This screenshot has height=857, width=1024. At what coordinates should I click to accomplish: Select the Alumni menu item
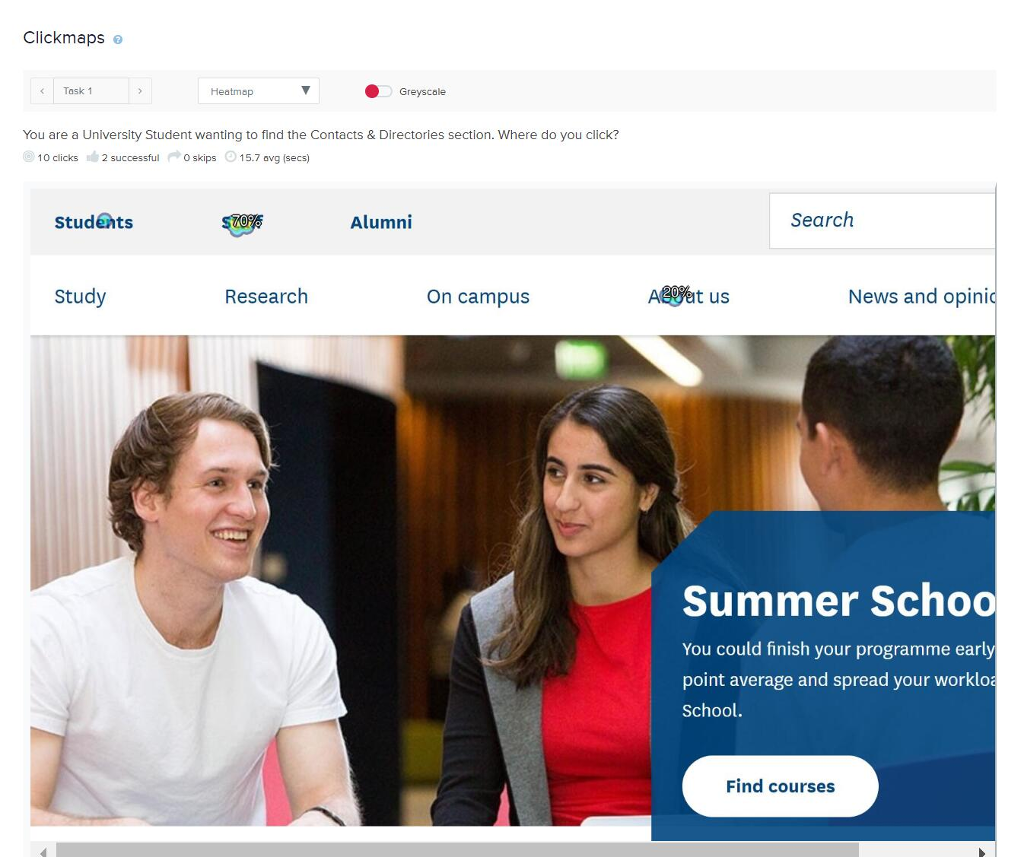(x=381, y=222)
